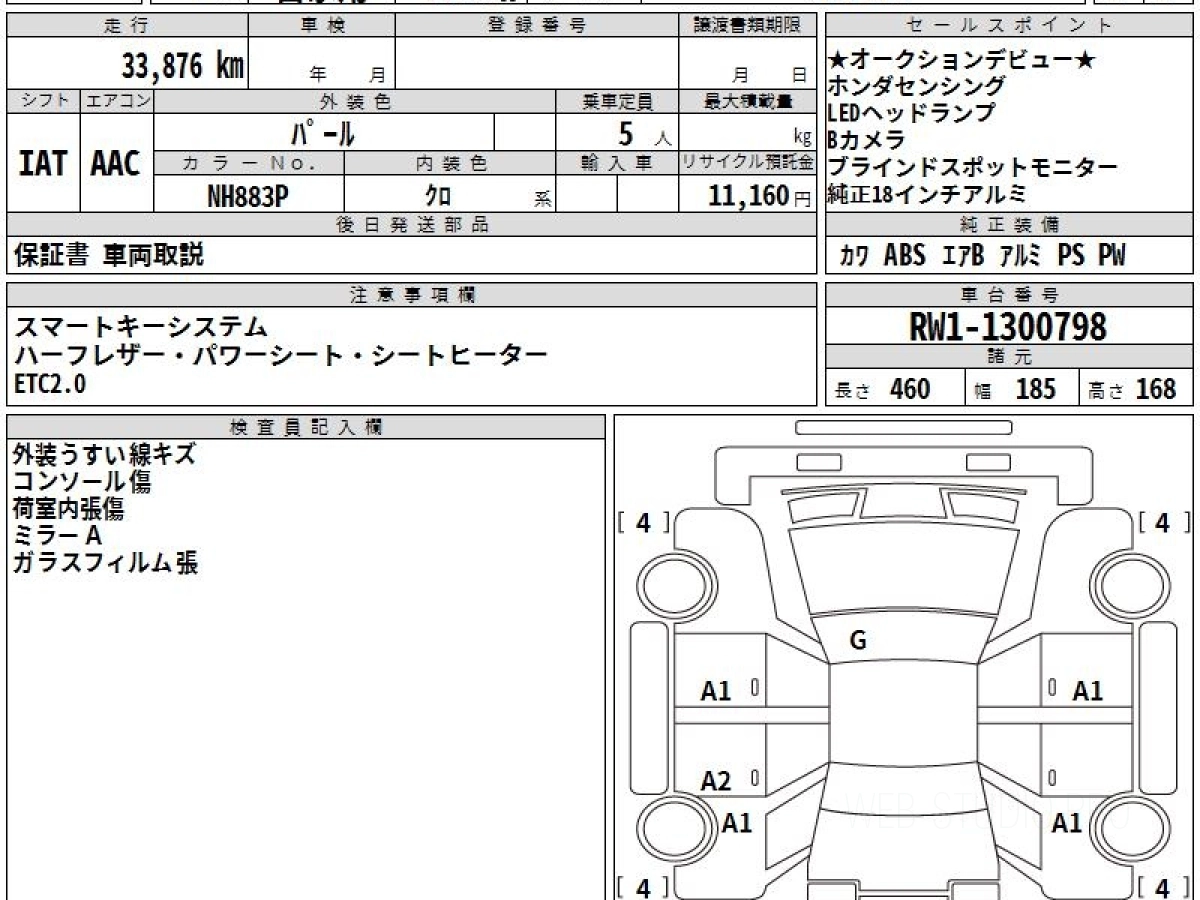This screenshot has height=900, width=1200.
Task: Select the LEDヘッドランプ sales point
Action: point(911,113)
